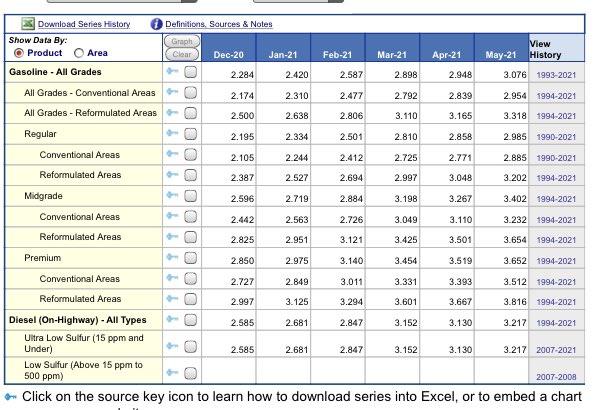609x410 pixels.
Task: Click the Diesel (On-Highway) - All Types label
Action: (78, 320)
